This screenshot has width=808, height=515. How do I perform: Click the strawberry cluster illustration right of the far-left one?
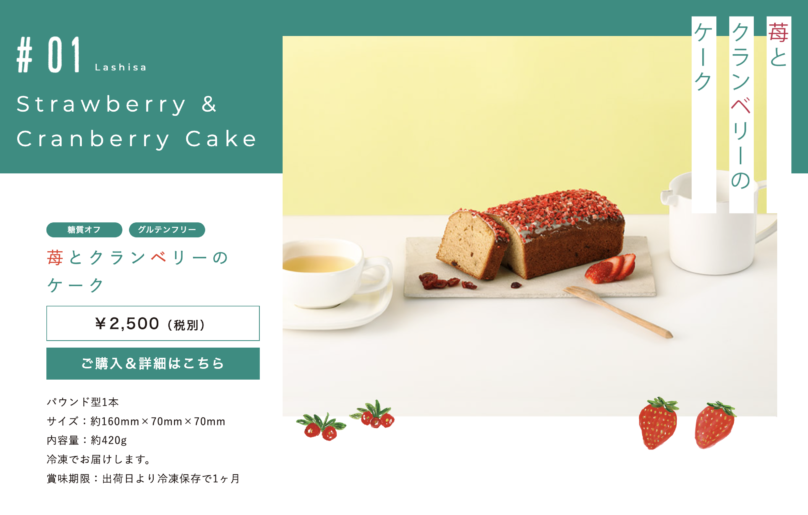coord(373,414)
